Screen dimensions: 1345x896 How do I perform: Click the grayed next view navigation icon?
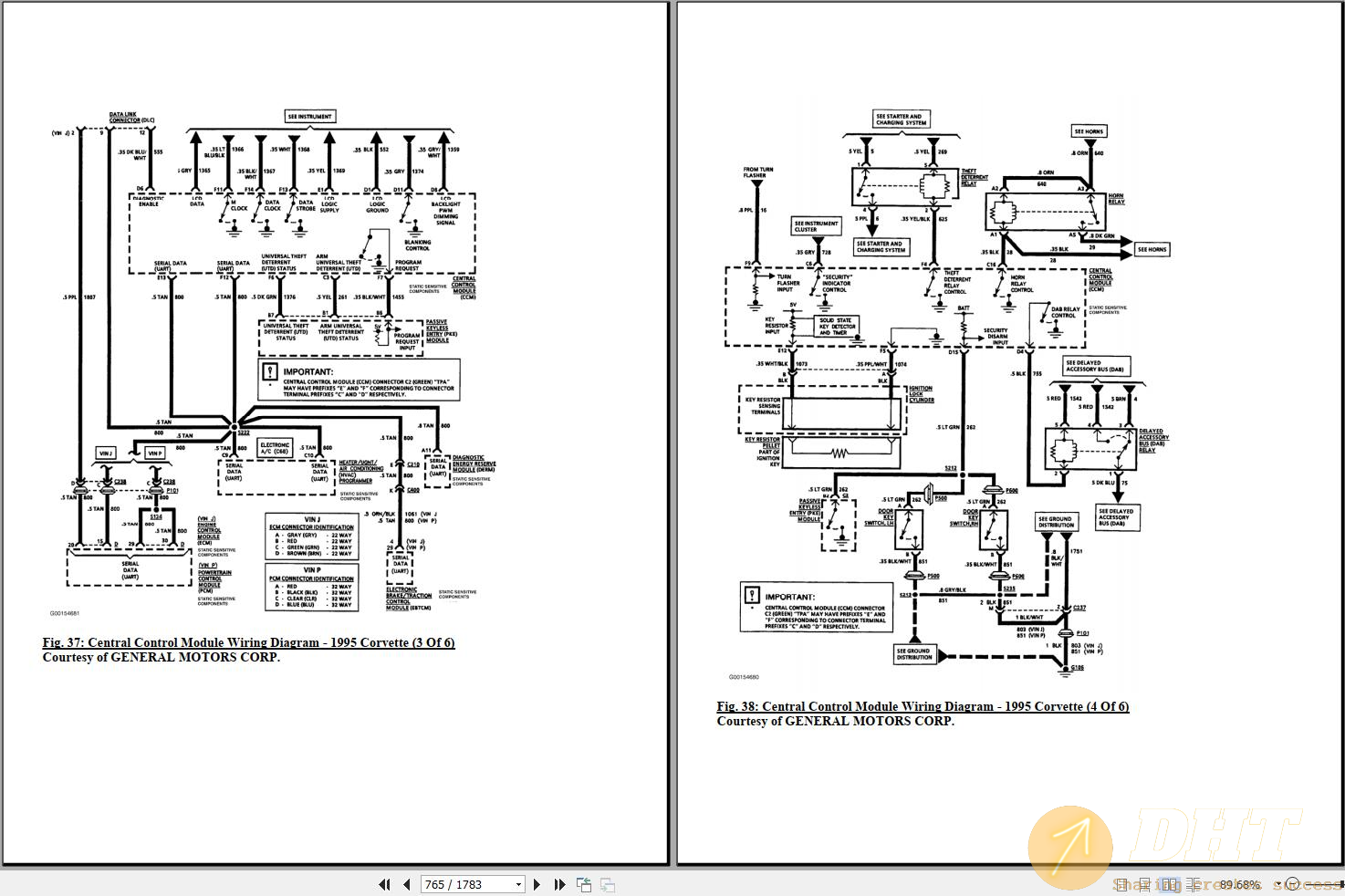tap(608, 884)
